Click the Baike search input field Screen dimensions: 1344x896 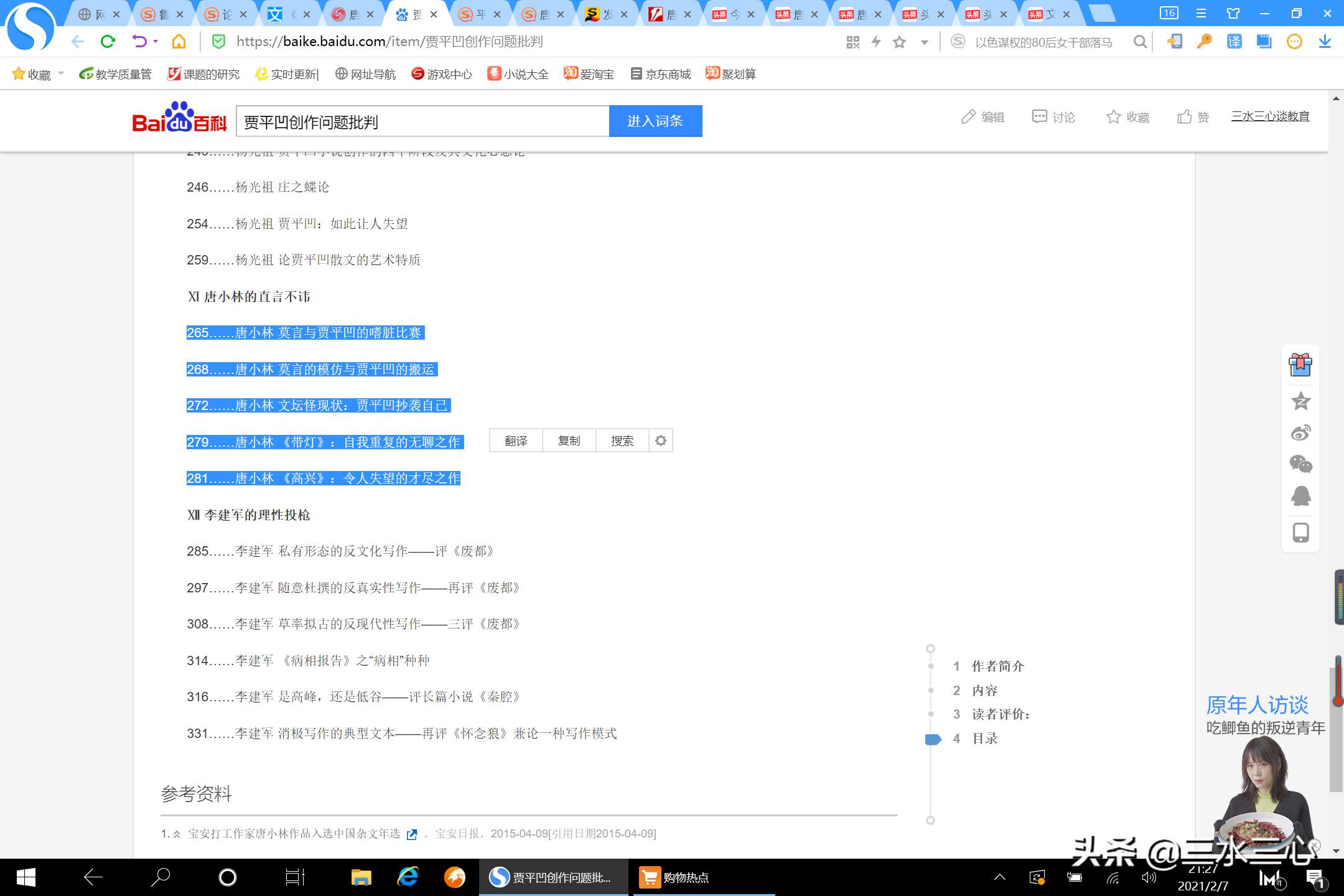tap(422, 121)
